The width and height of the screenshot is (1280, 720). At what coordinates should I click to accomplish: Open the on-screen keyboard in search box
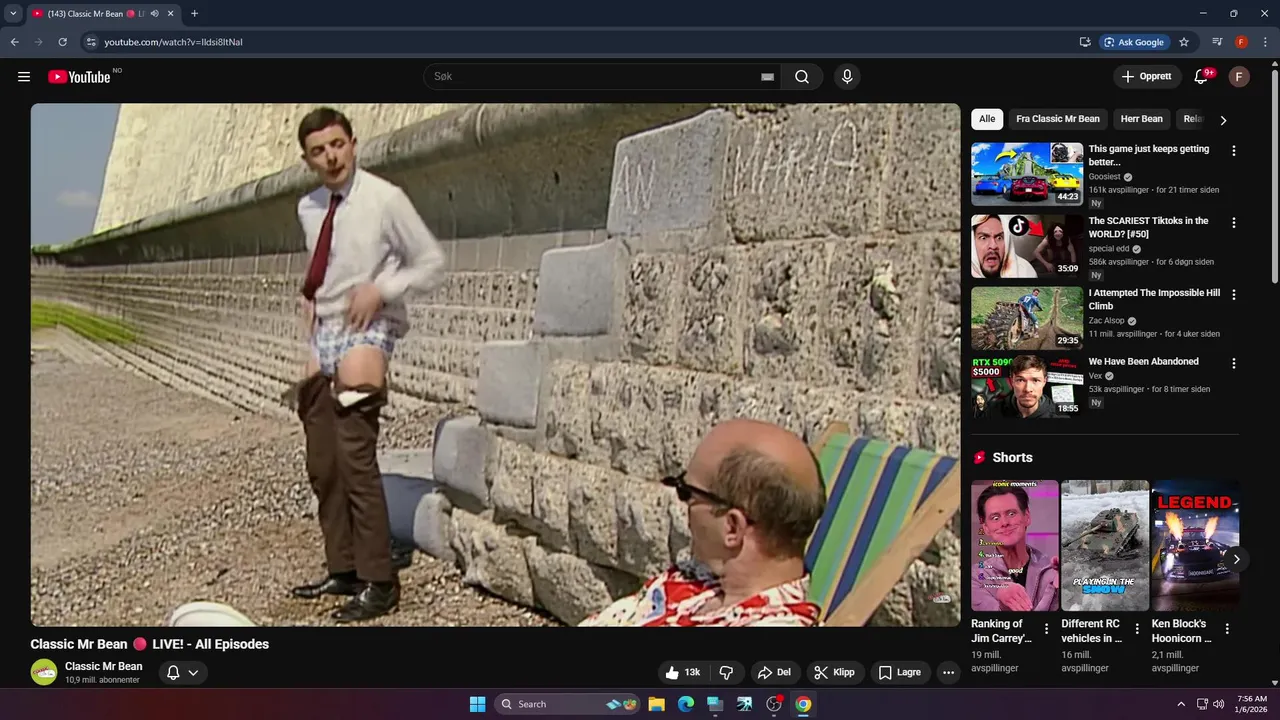(x=767, y=77)
